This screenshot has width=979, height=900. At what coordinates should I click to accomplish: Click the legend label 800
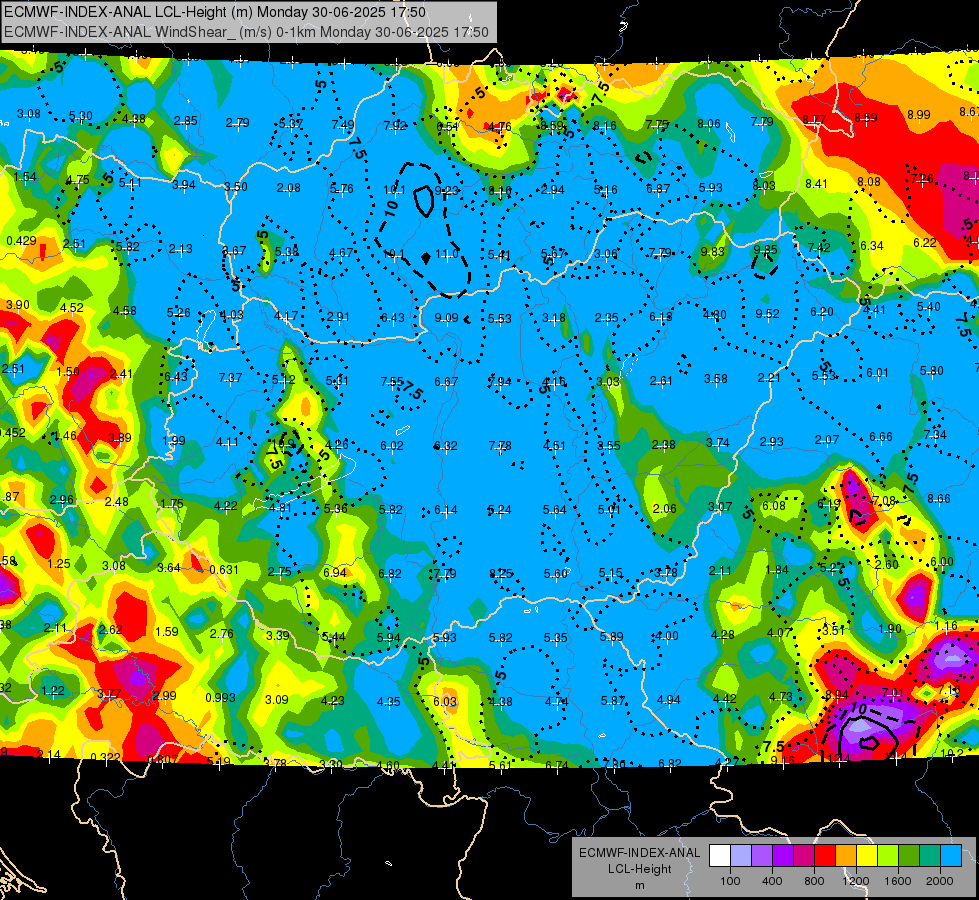coord(814,881)
